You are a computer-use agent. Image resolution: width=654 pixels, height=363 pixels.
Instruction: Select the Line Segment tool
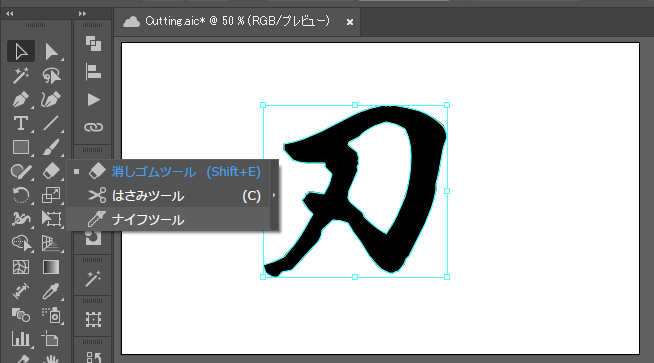pyautogui.click(x=51, y=124)
